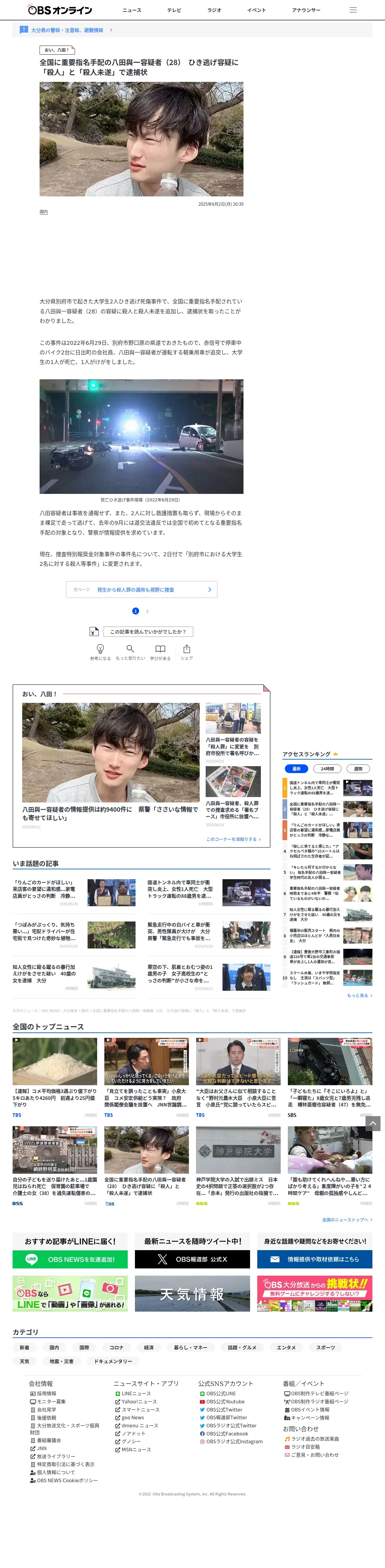Click the OBSオンライン site logo

point(60,10)
